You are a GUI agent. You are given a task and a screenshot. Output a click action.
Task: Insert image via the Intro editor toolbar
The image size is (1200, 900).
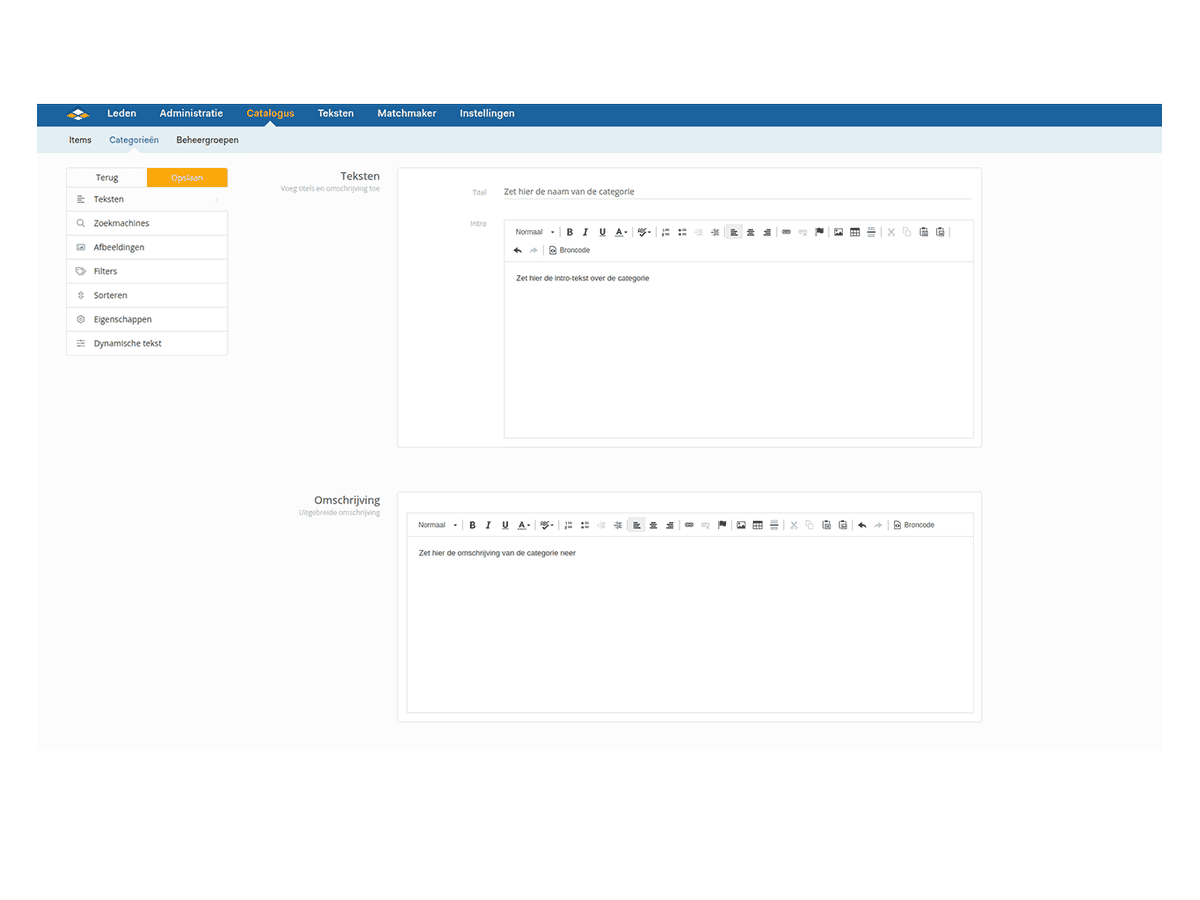point(838,232)
